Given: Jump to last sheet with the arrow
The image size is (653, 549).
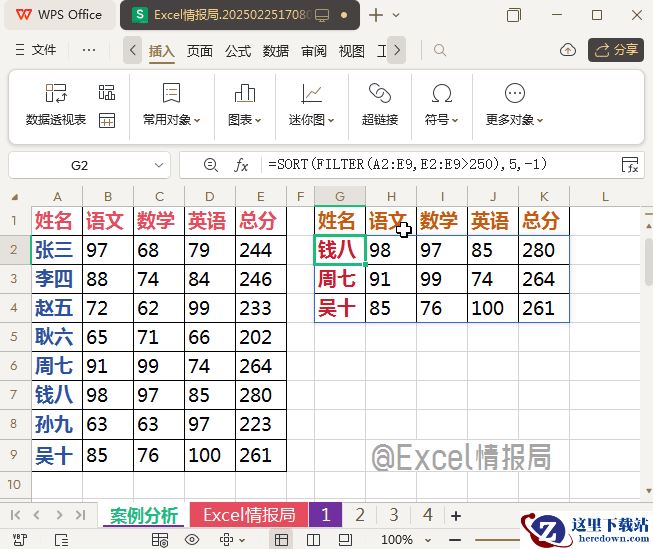Looking at the screenshot, I should pyautogui.click(x=80, y=515).
